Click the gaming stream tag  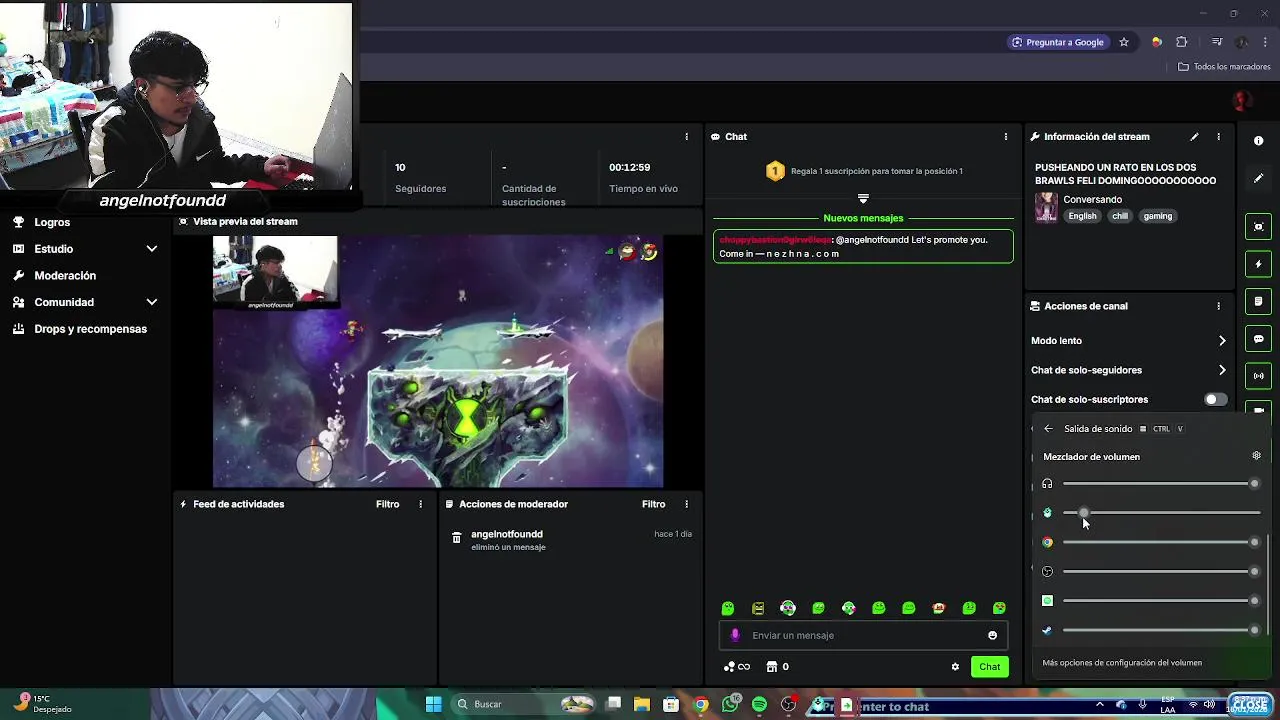[x=1158, y=216]
